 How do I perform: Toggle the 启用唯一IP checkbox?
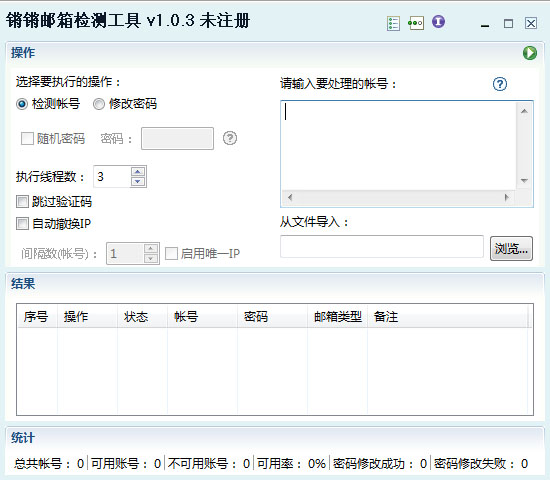tap(202, 253)
